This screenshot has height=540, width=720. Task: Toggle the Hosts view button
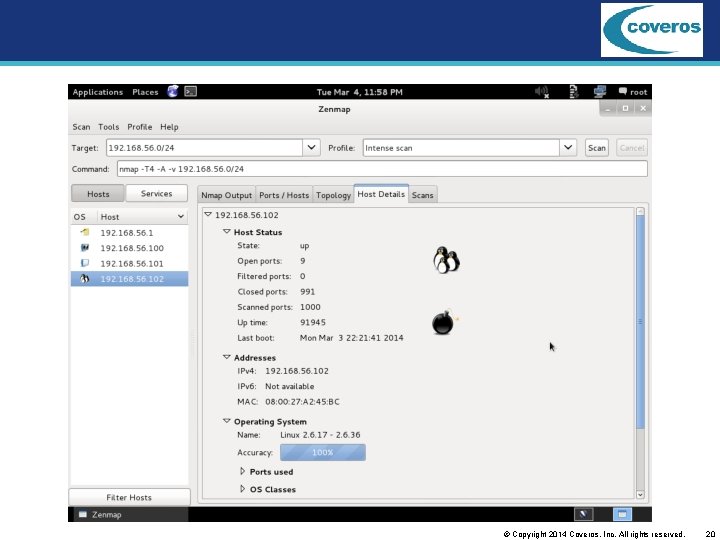coord(98,194)
